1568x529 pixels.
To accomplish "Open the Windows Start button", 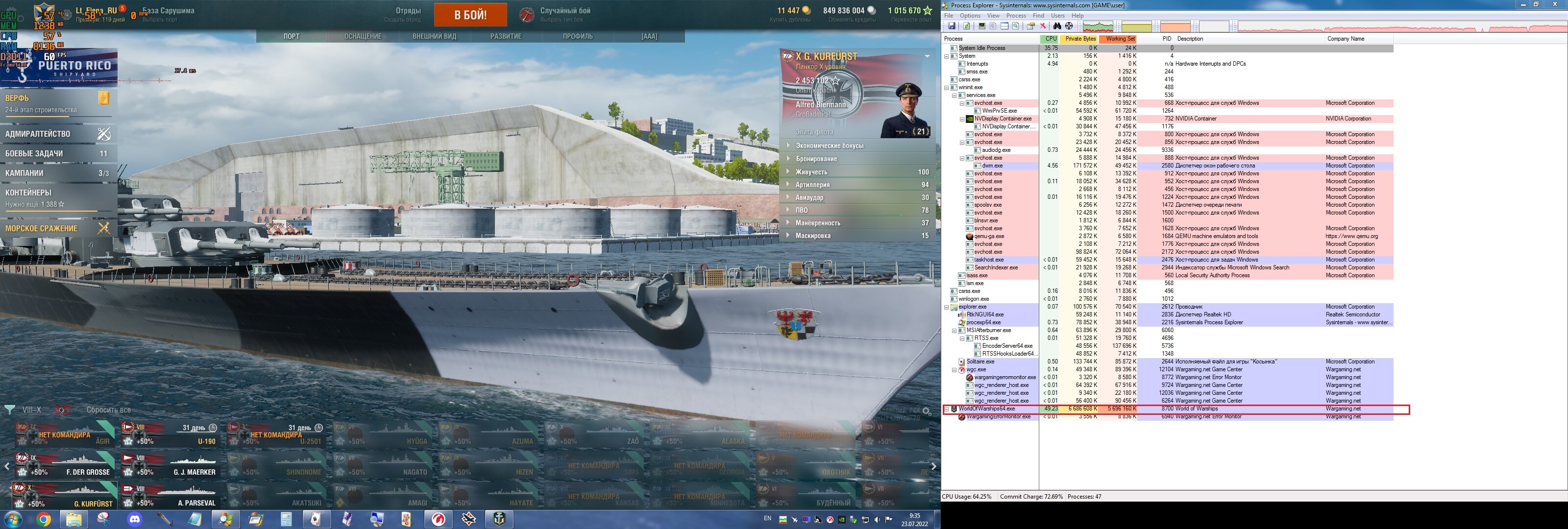I will coord(13,519).
